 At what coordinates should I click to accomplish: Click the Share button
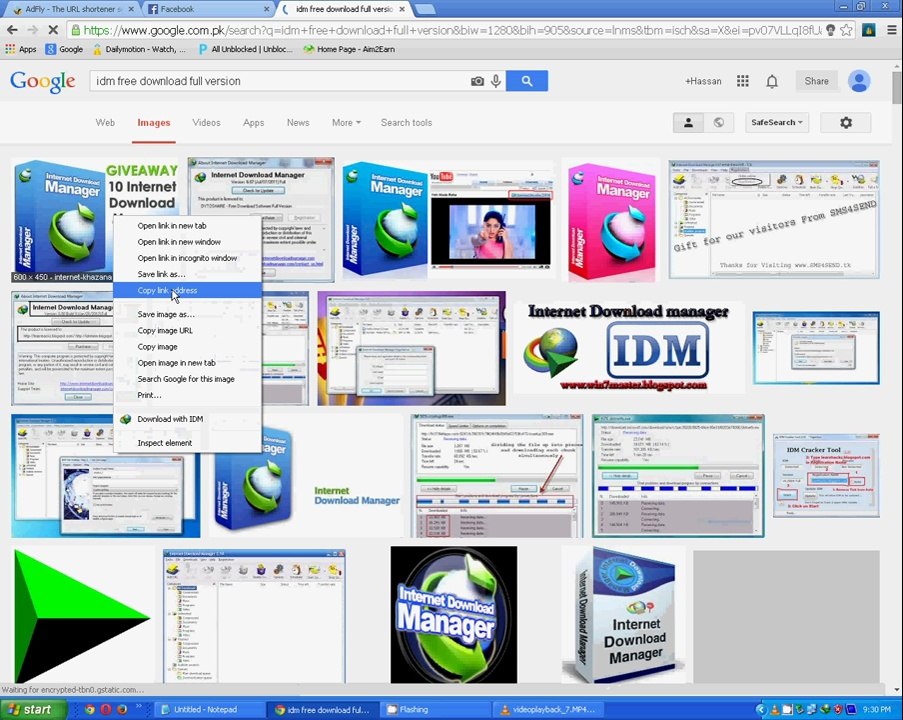[x=816, y=81]
